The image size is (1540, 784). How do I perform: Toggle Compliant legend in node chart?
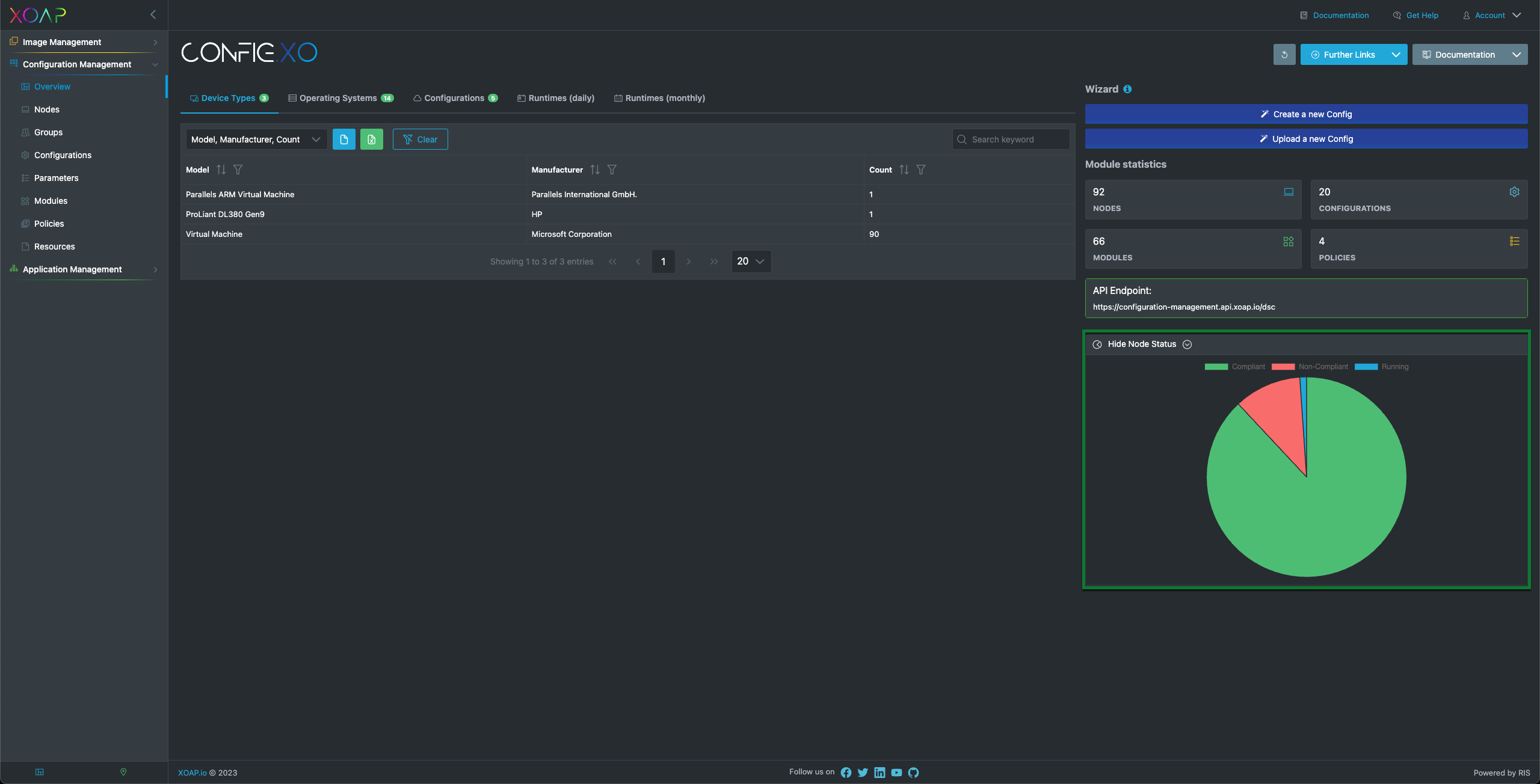click(x=1234, y=367)
